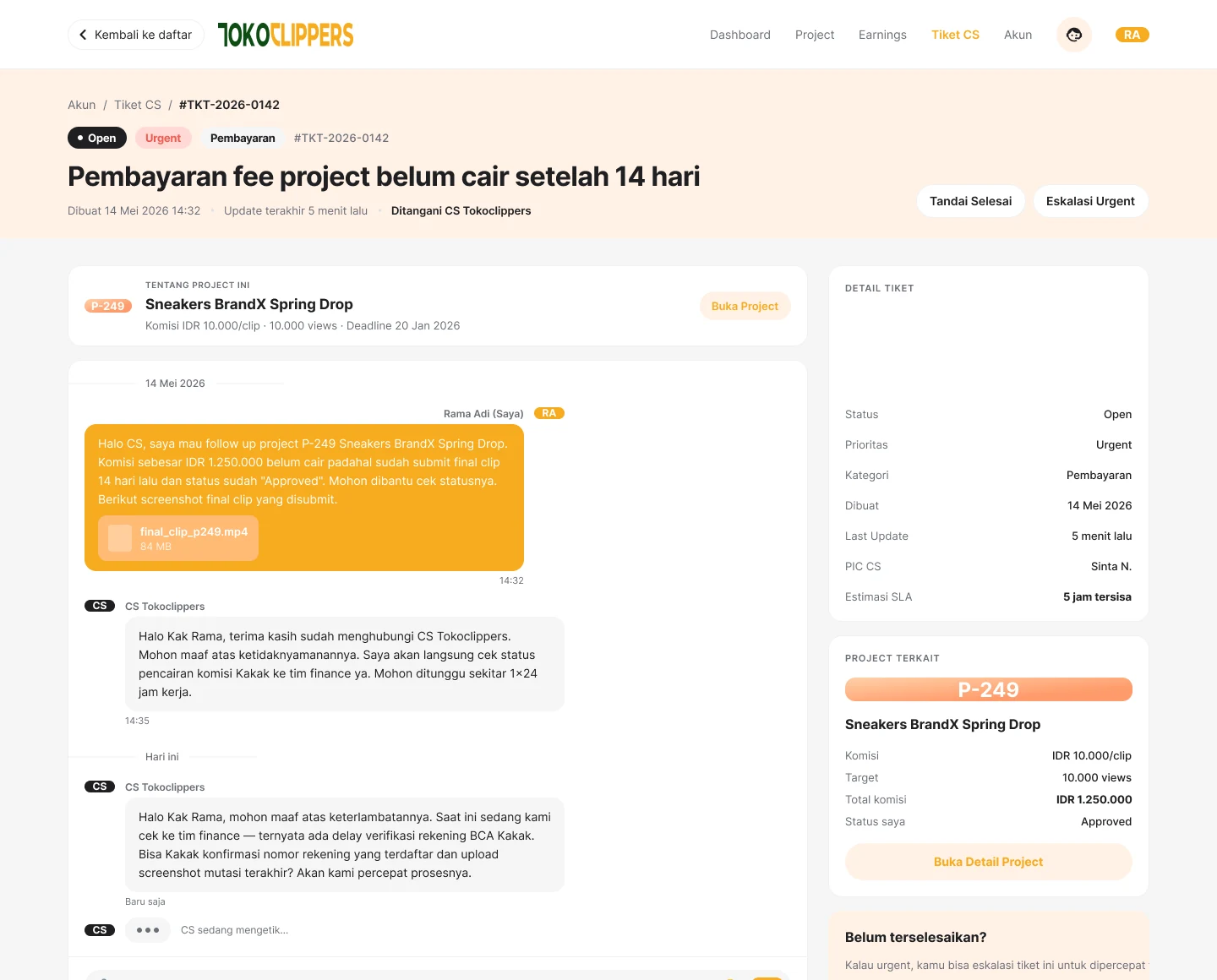This screenshot has width=1217, height=980.
Task: Open the face avatar icon in header
Action: click(x=1074, y=35)
